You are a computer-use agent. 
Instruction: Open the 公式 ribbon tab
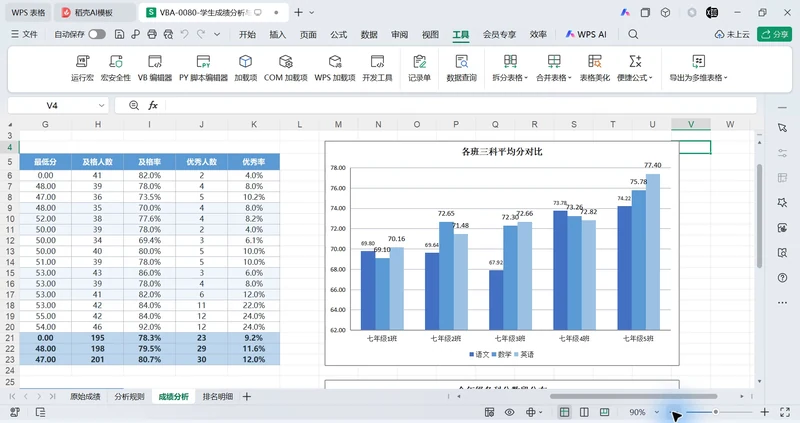[338, 34]
